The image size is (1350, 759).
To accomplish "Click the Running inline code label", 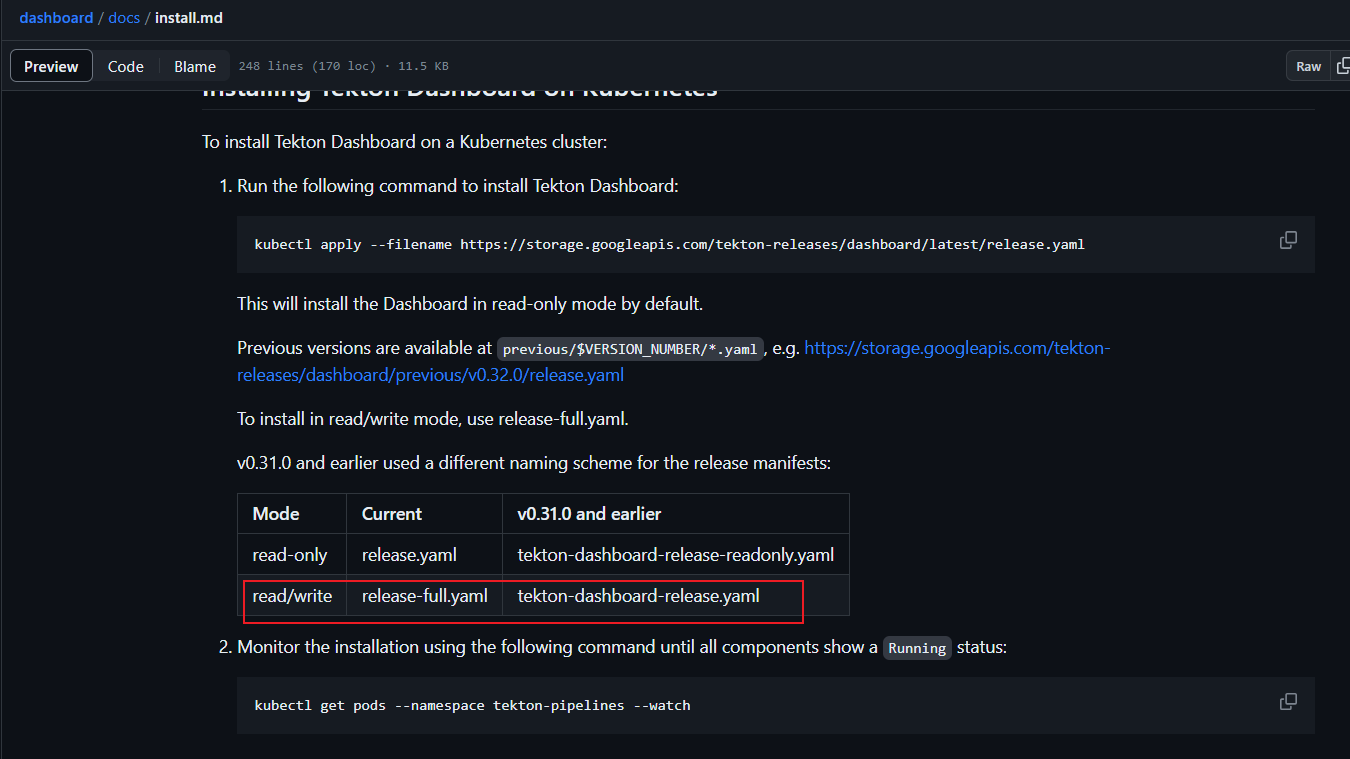I will coord(917,648).
